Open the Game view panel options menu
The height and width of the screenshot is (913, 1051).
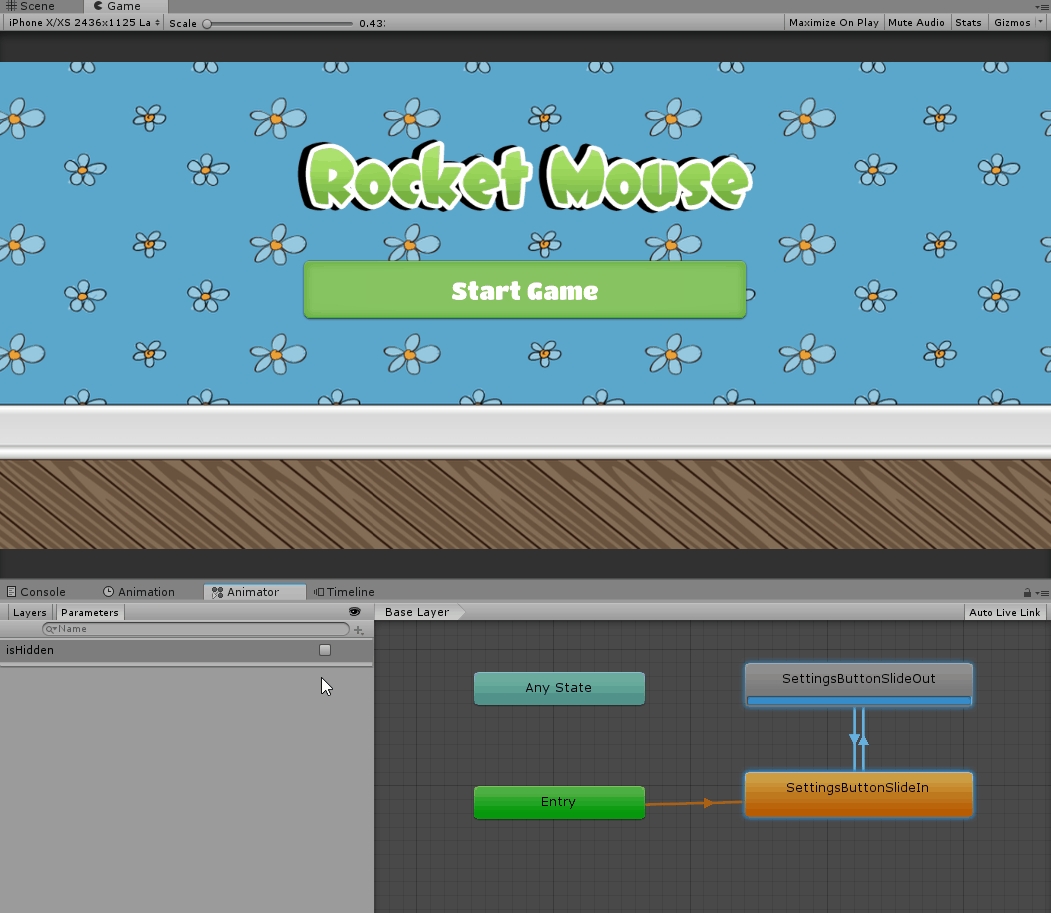[1041, 6]
